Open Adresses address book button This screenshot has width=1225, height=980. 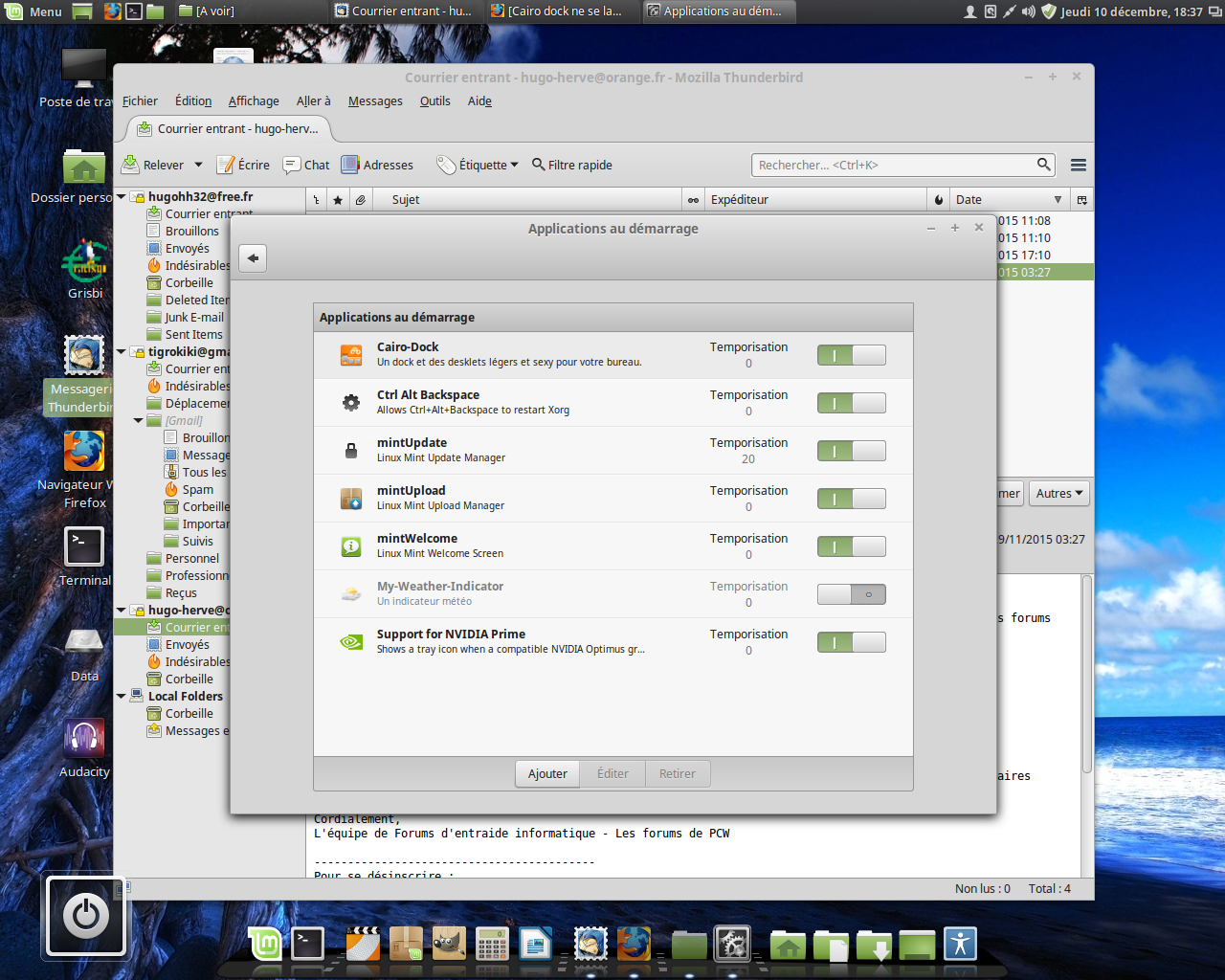378,165
